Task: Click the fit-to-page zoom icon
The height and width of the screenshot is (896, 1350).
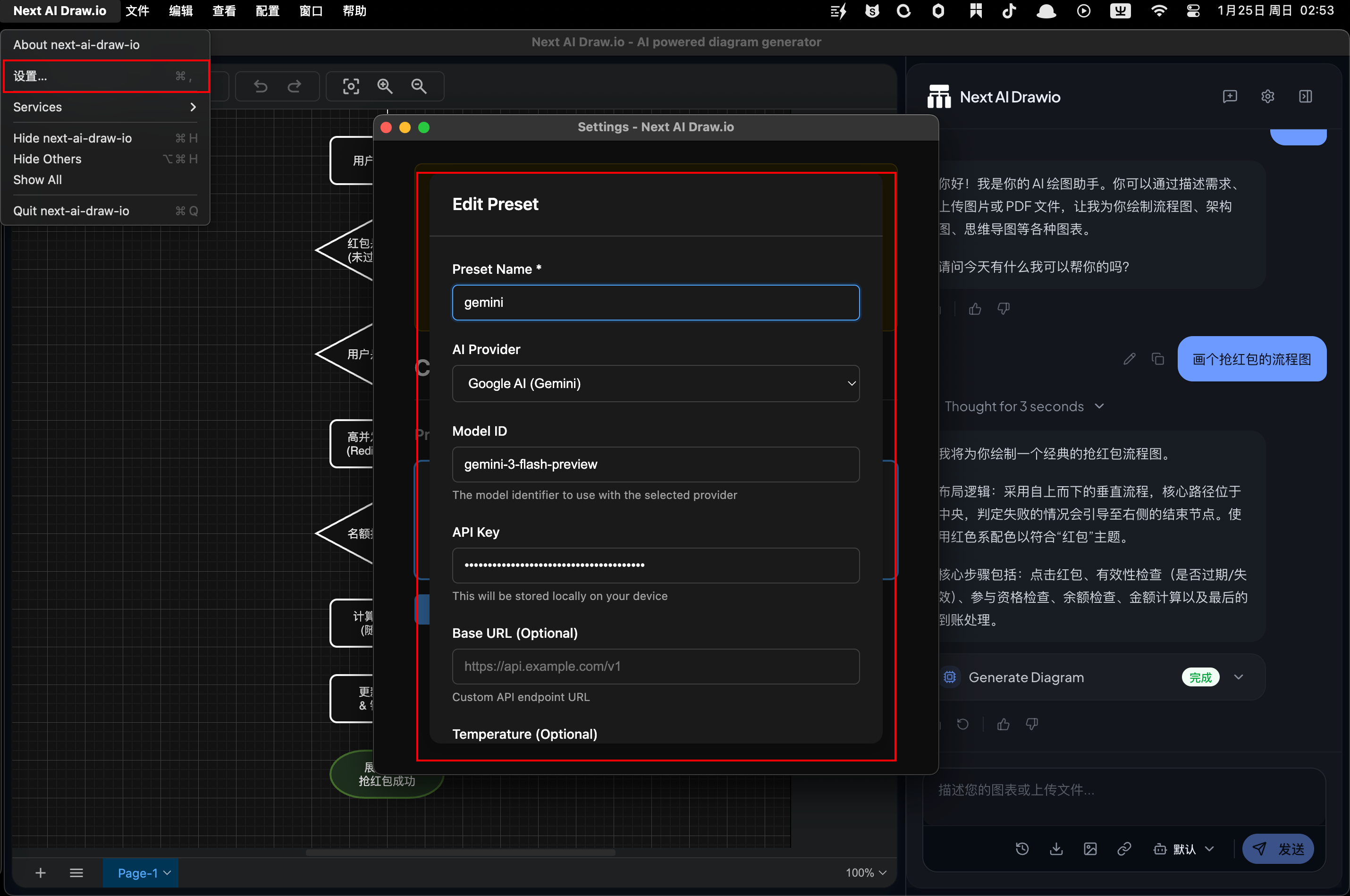Action: [x=351, y=86]
